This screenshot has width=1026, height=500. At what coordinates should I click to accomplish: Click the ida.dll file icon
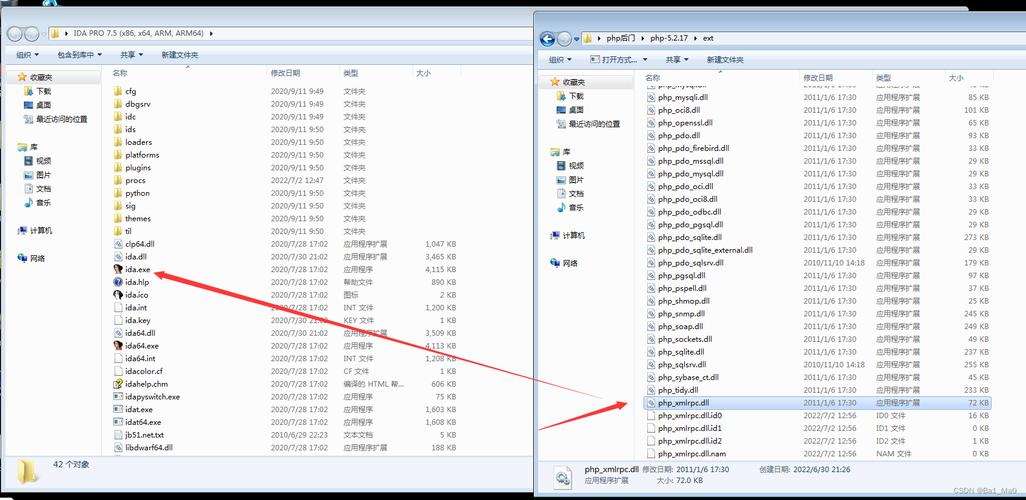[x=118, y=257]
